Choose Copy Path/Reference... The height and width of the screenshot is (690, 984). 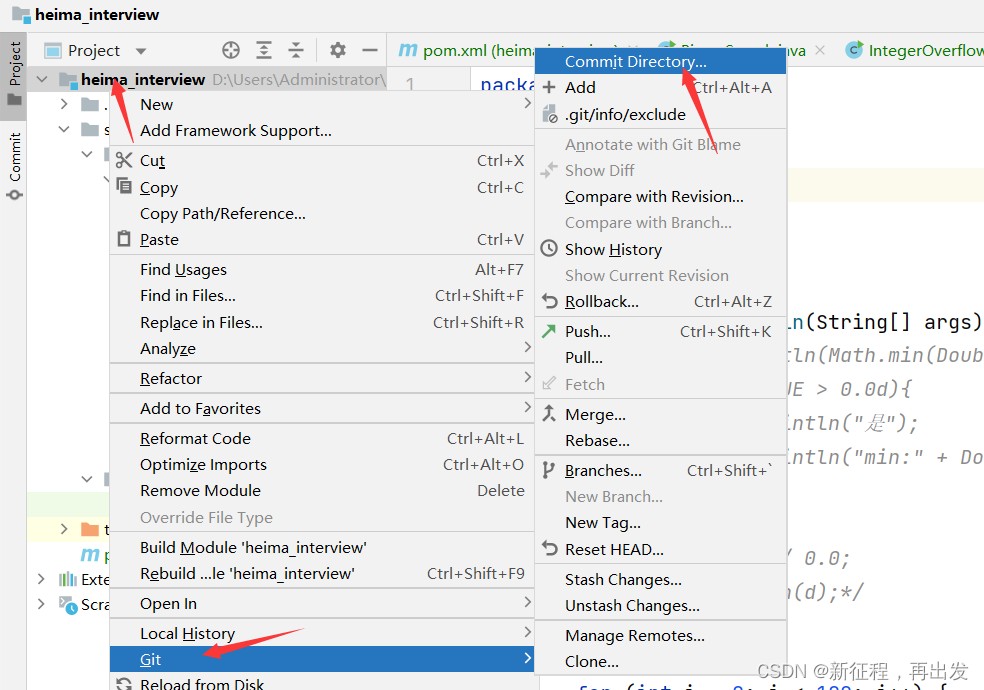pyautogui.click(x=322, y=213)
